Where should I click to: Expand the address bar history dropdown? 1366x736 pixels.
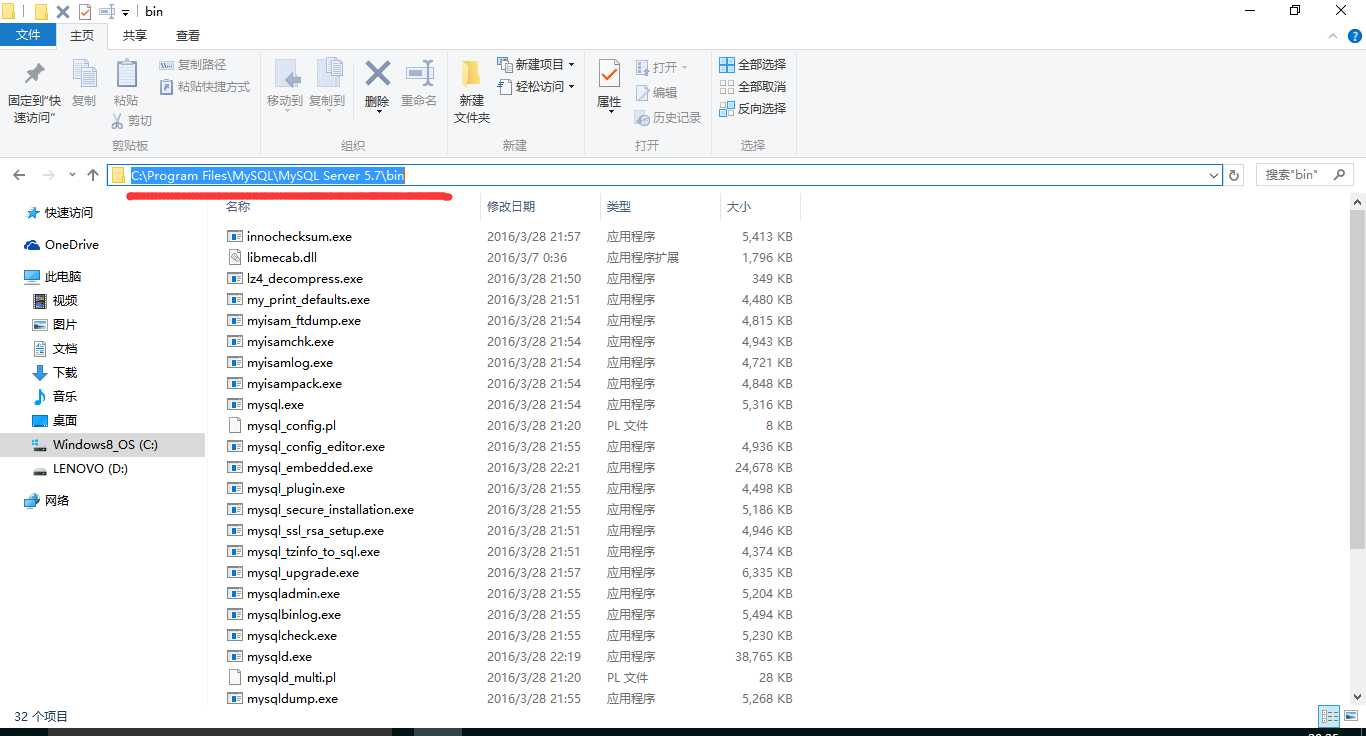pyautogui.click(x=1214, y=176)
